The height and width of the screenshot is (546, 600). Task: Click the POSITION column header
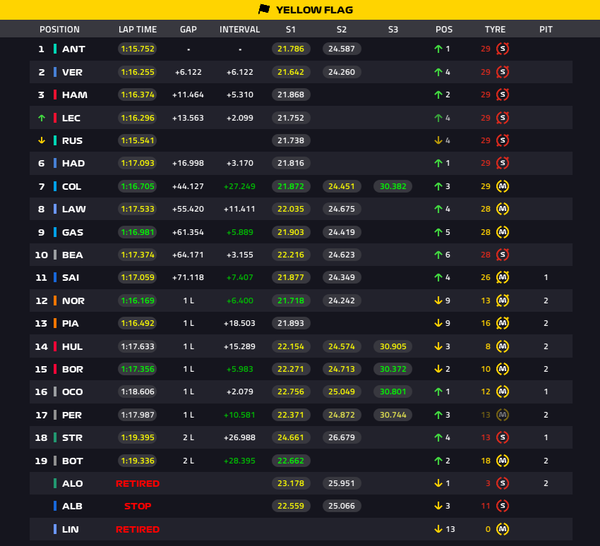click(x=59, y=29)
